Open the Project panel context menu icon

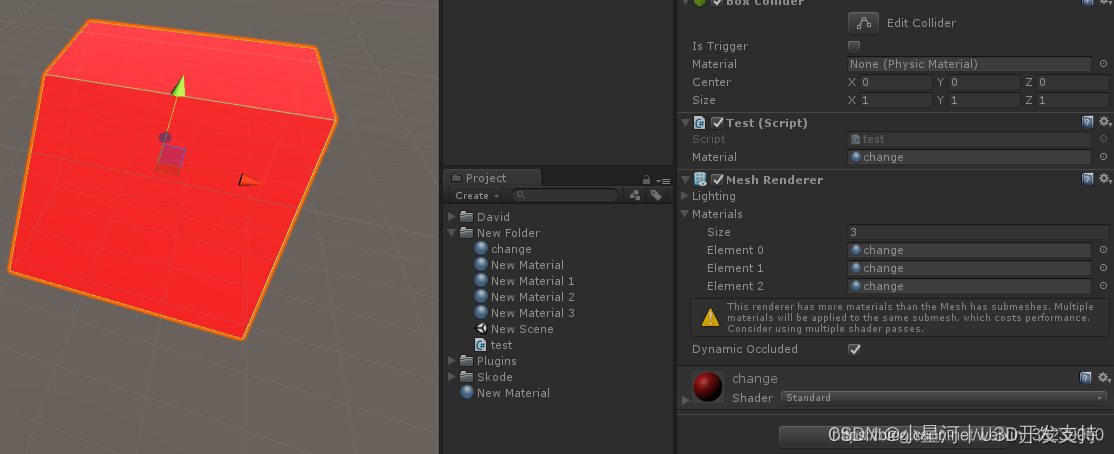pos(664,180)
